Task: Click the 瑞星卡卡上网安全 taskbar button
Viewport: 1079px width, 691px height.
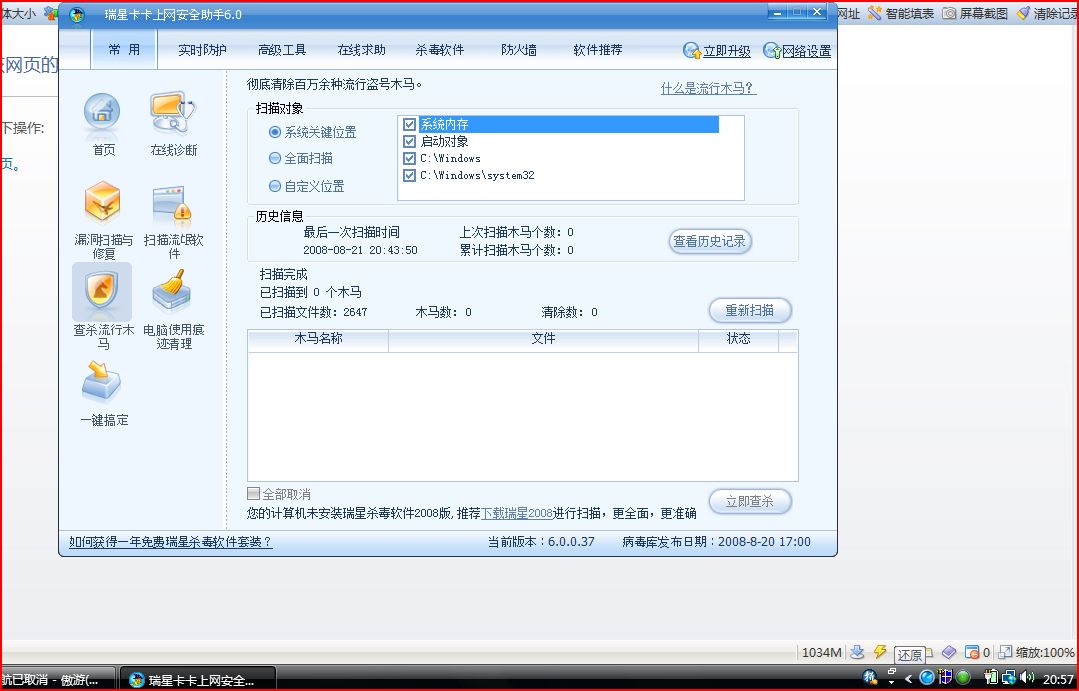Action: tap(198, 679)
